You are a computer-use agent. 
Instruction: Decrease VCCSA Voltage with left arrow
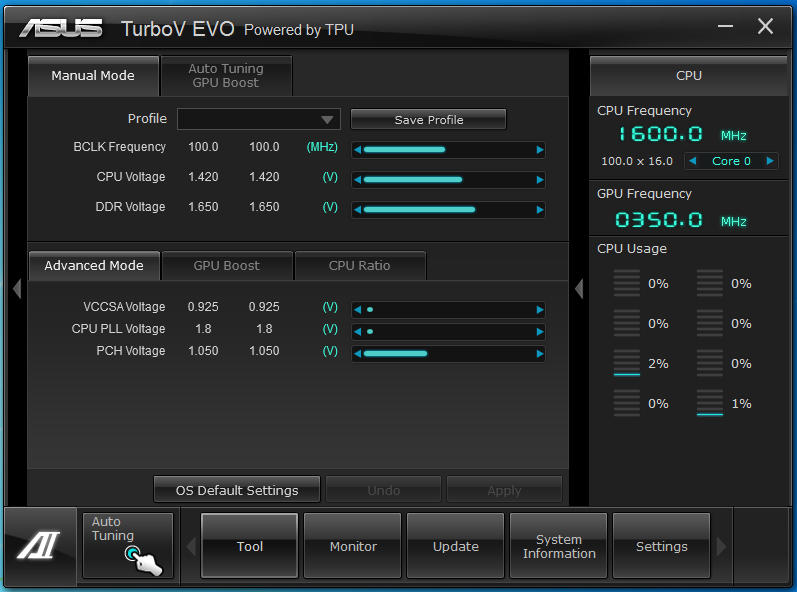pos(358,310)
